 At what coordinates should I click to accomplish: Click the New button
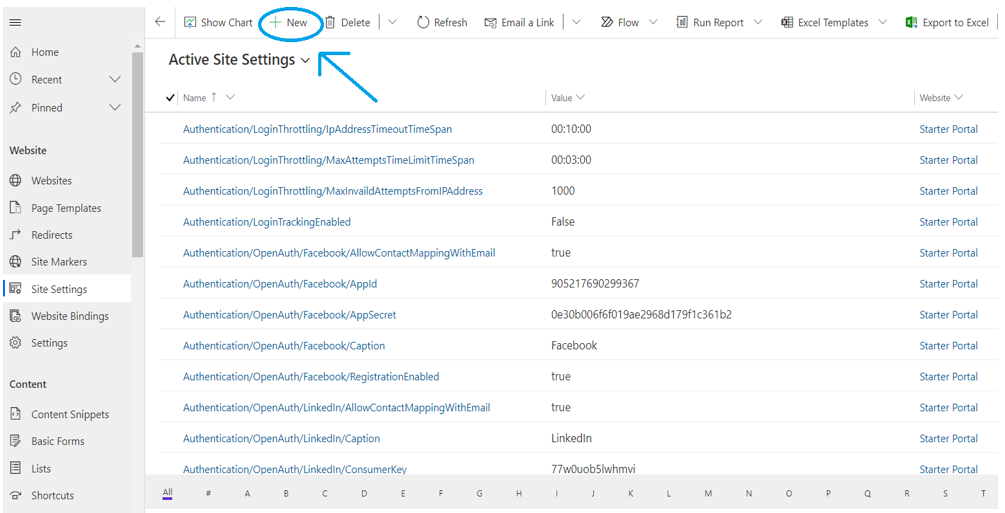coord(289,22)
